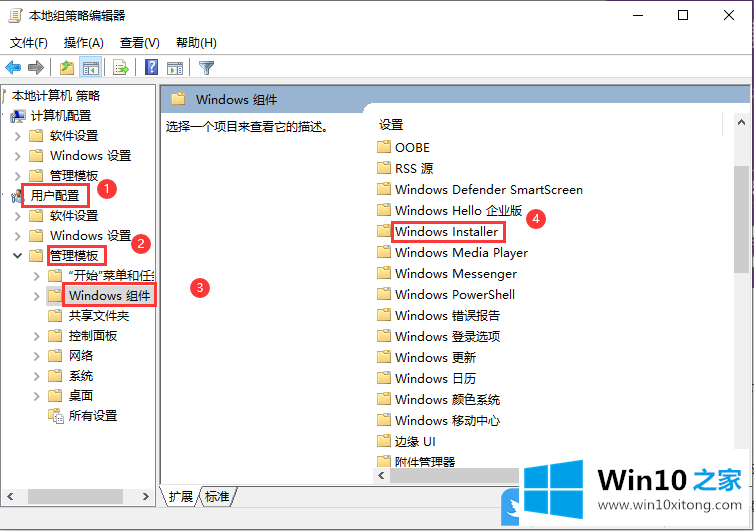Select Windows 移动中心 folder
This screenshot has height=531, width=754.
(447, 420)
